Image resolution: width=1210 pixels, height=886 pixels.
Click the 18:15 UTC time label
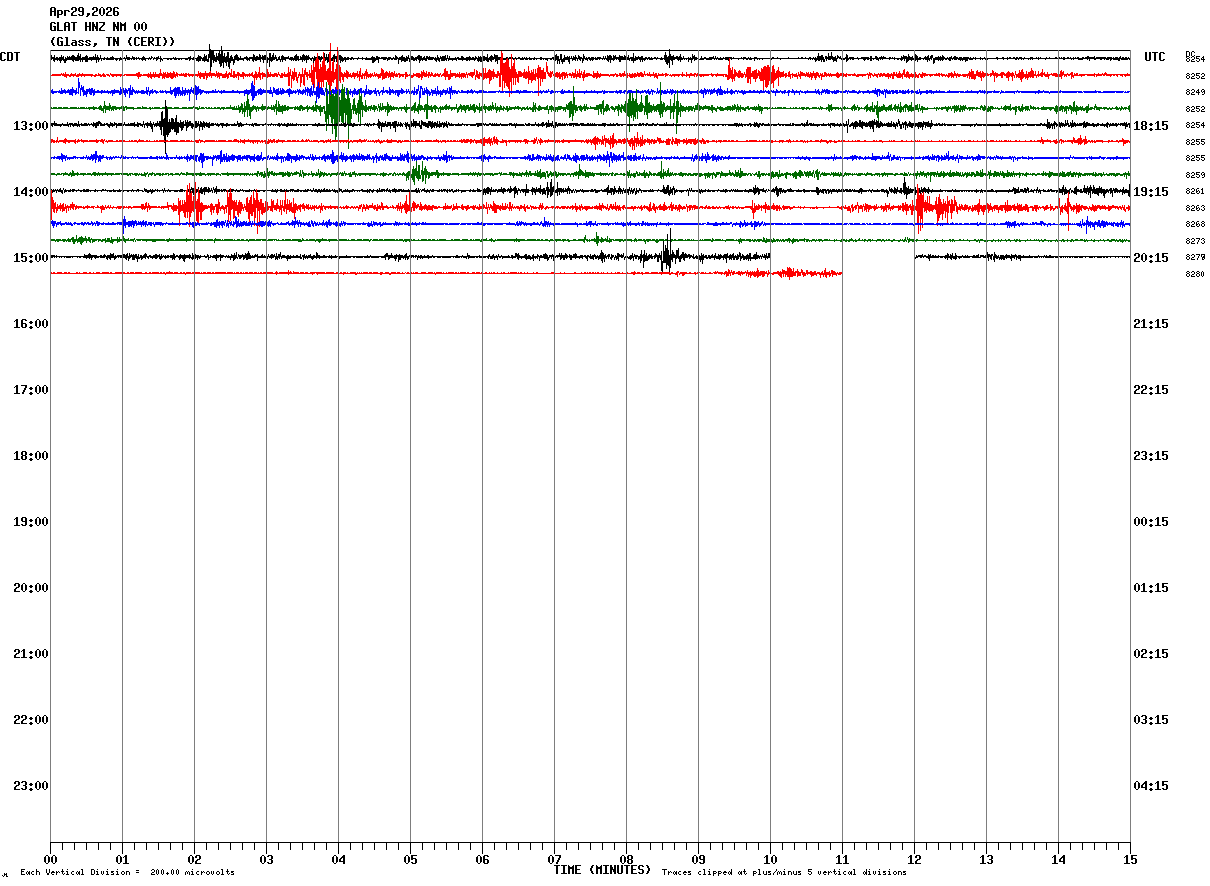tap(1151, 126)
